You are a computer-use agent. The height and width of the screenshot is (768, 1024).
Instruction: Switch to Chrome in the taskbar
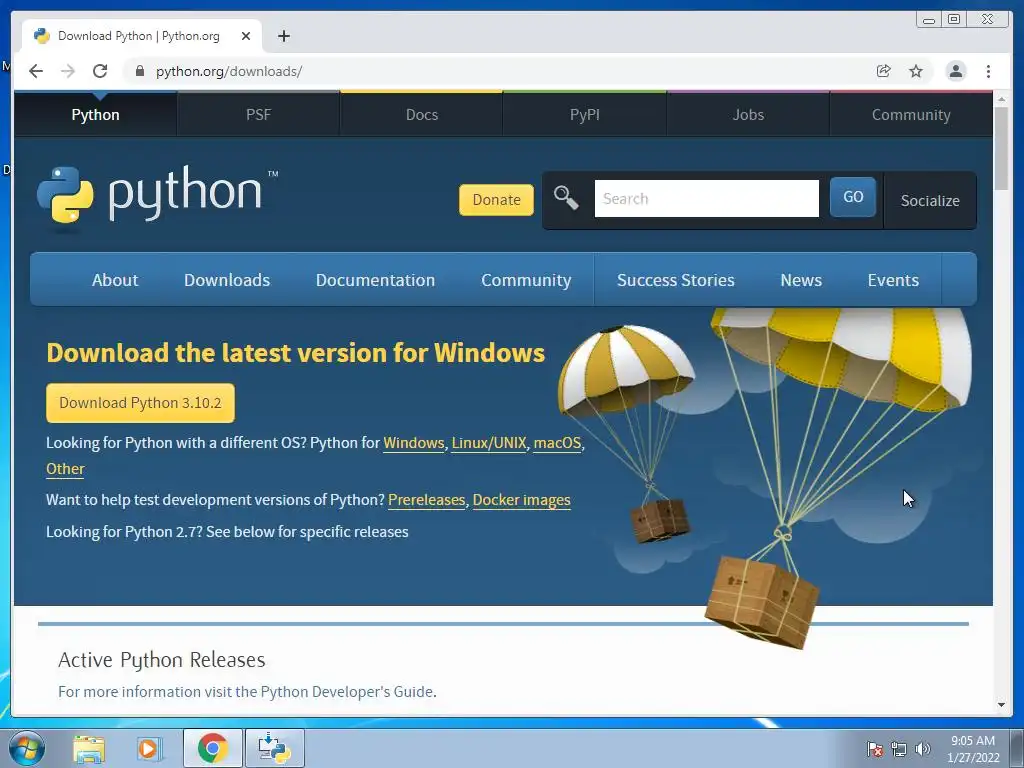(212, 748)
